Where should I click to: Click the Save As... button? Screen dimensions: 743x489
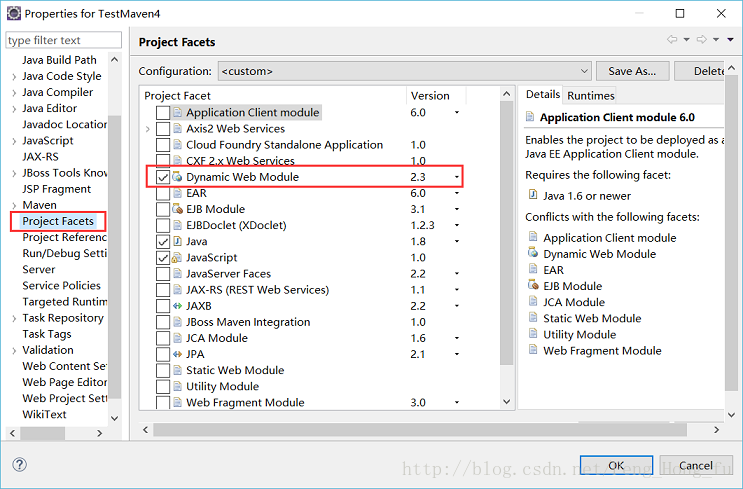pos(632,71)
